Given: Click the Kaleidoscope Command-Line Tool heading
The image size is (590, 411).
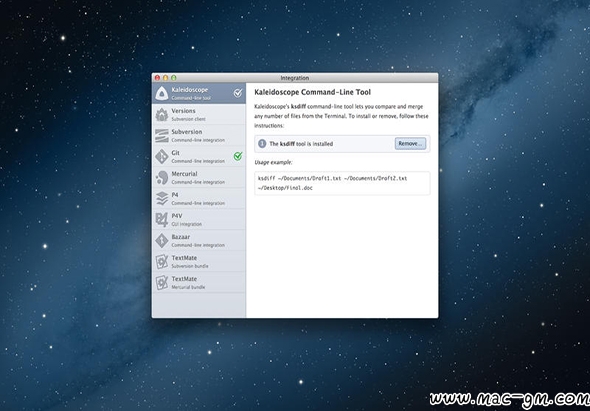Looking at the screenshot, I should (312, 92).
